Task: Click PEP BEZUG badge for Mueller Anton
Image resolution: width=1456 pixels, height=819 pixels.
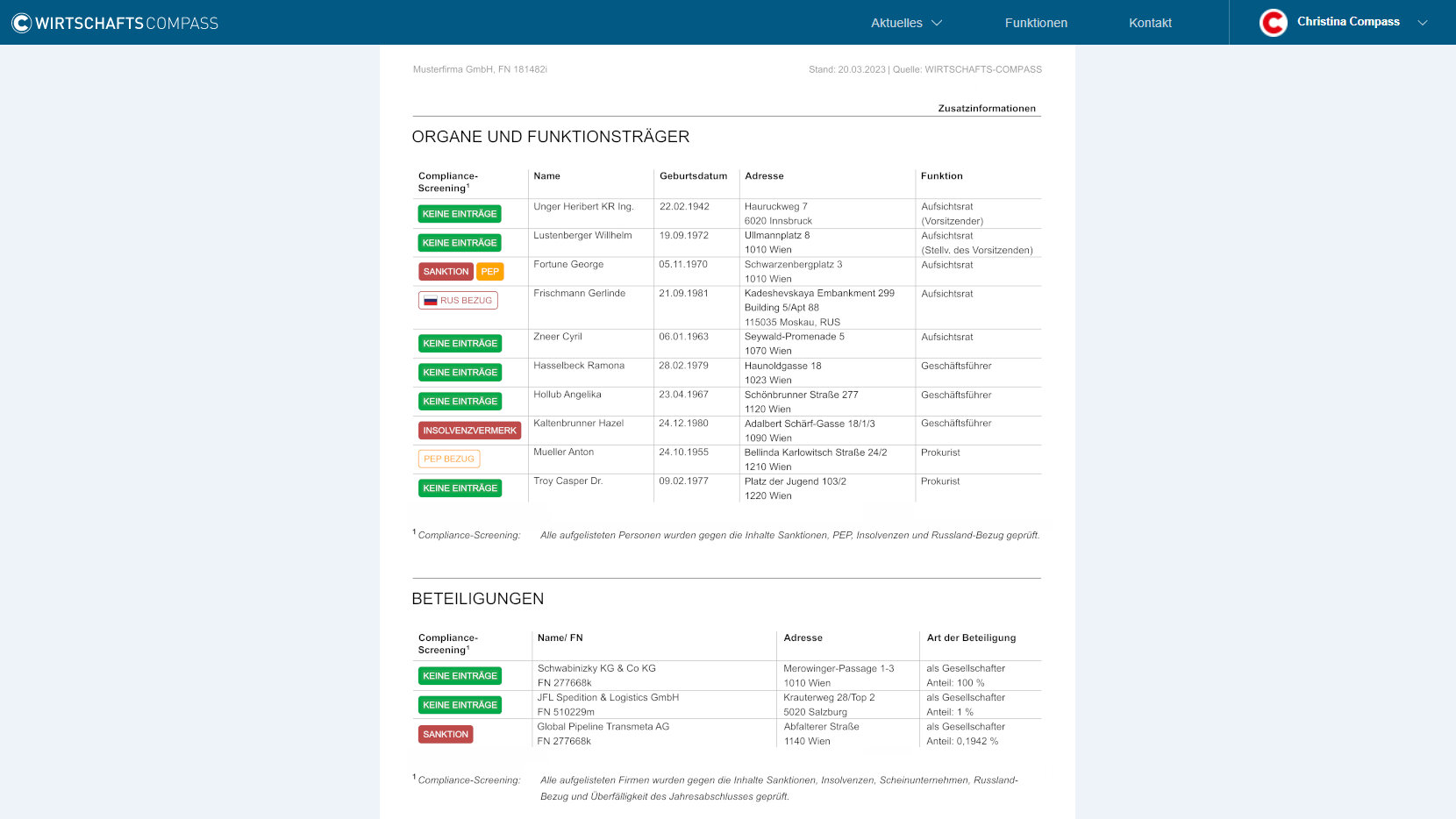Action: (449, 459)
